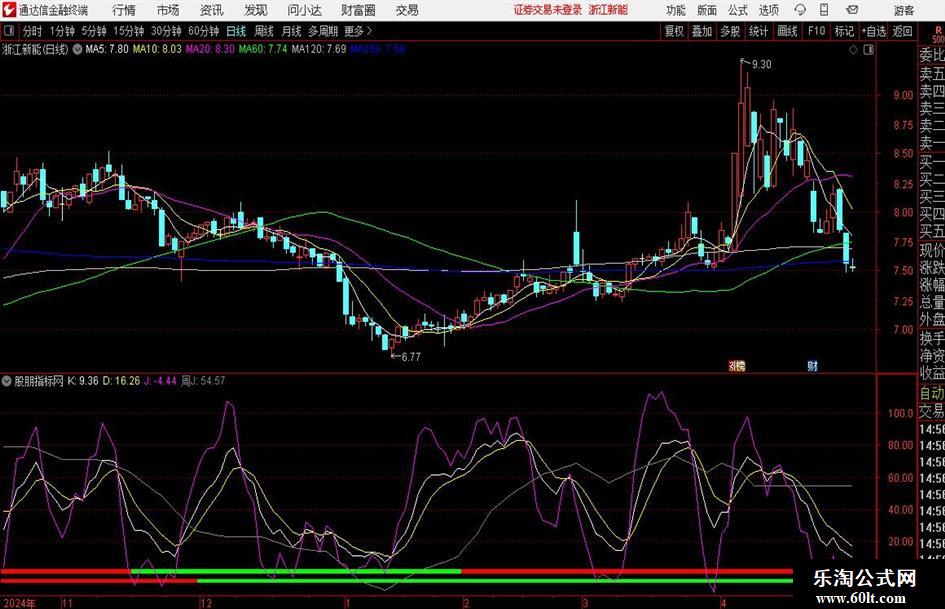Click the 财 marker on the chart
Viewport: 945px width, 609px height.
(x=812, y=365)
